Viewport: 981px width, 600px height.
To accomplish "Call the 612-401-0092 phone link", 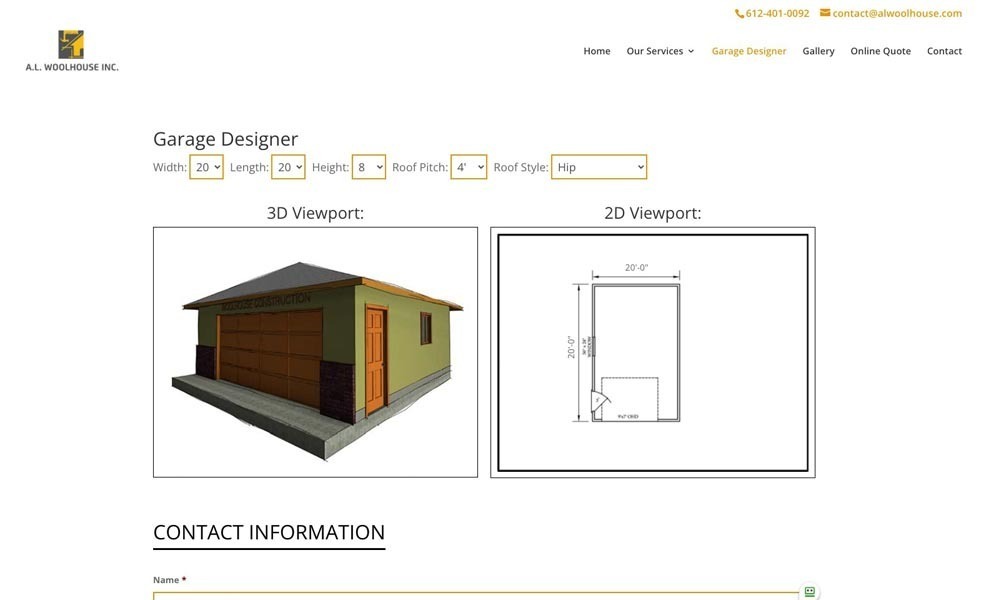I will (x=777, y=13).
